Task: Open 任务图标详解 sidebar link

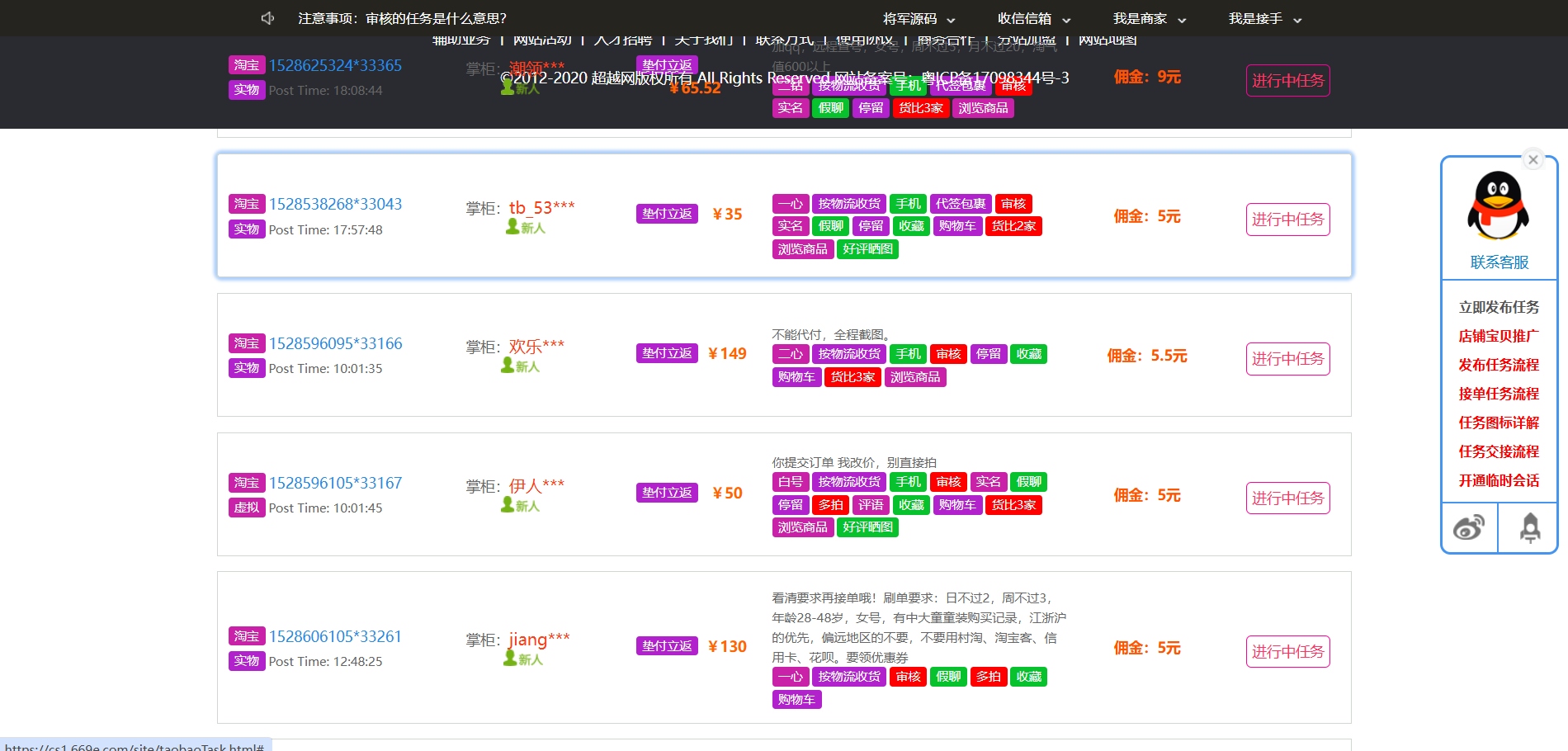Action: tap(1499, 423)
